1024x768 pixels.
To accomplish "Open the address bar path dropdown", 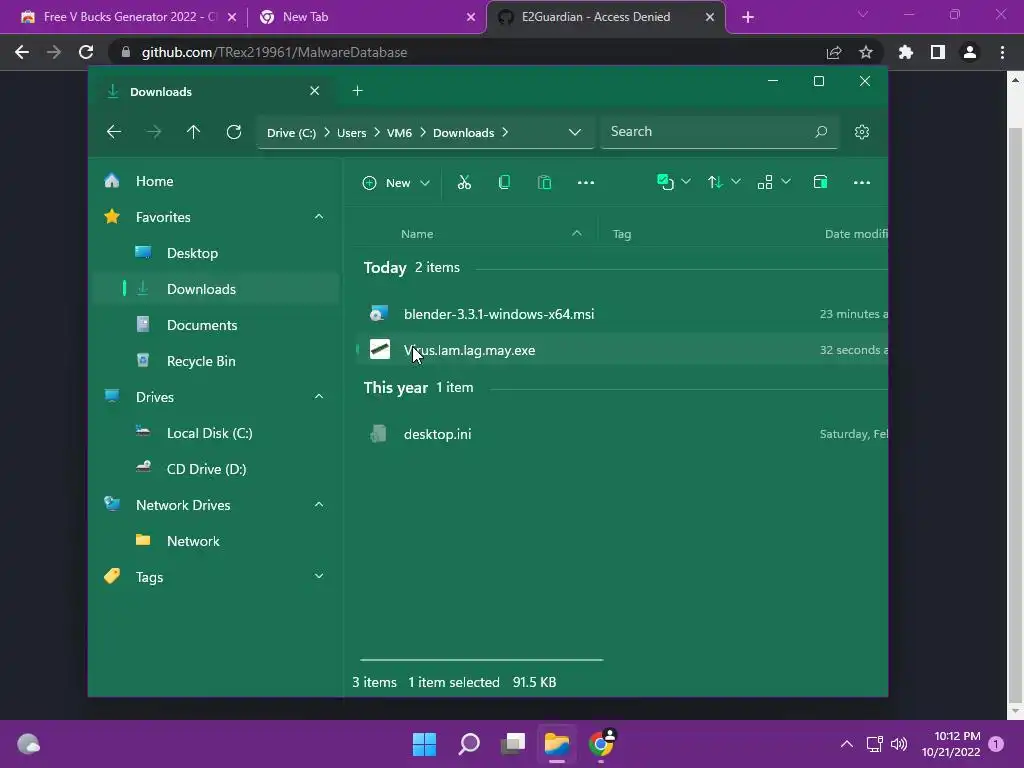I will coord(575,132).
